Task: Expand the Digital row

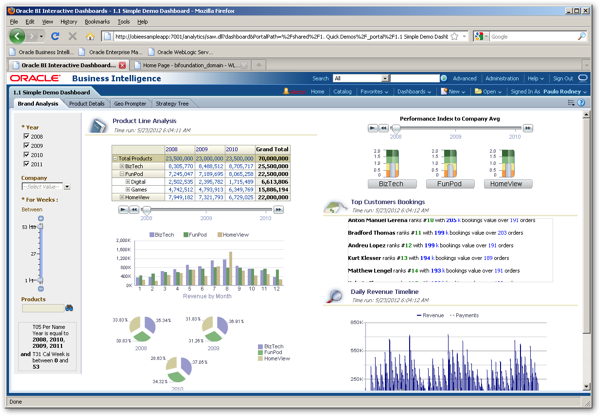Action: point(128,182)
